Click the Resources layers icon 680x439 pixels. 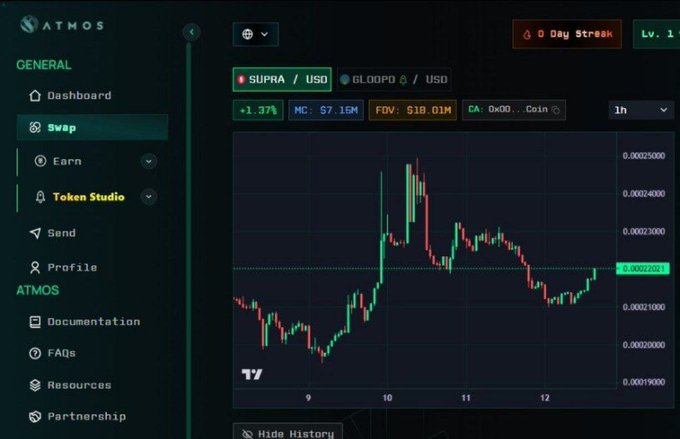click(x=35, y=385)
